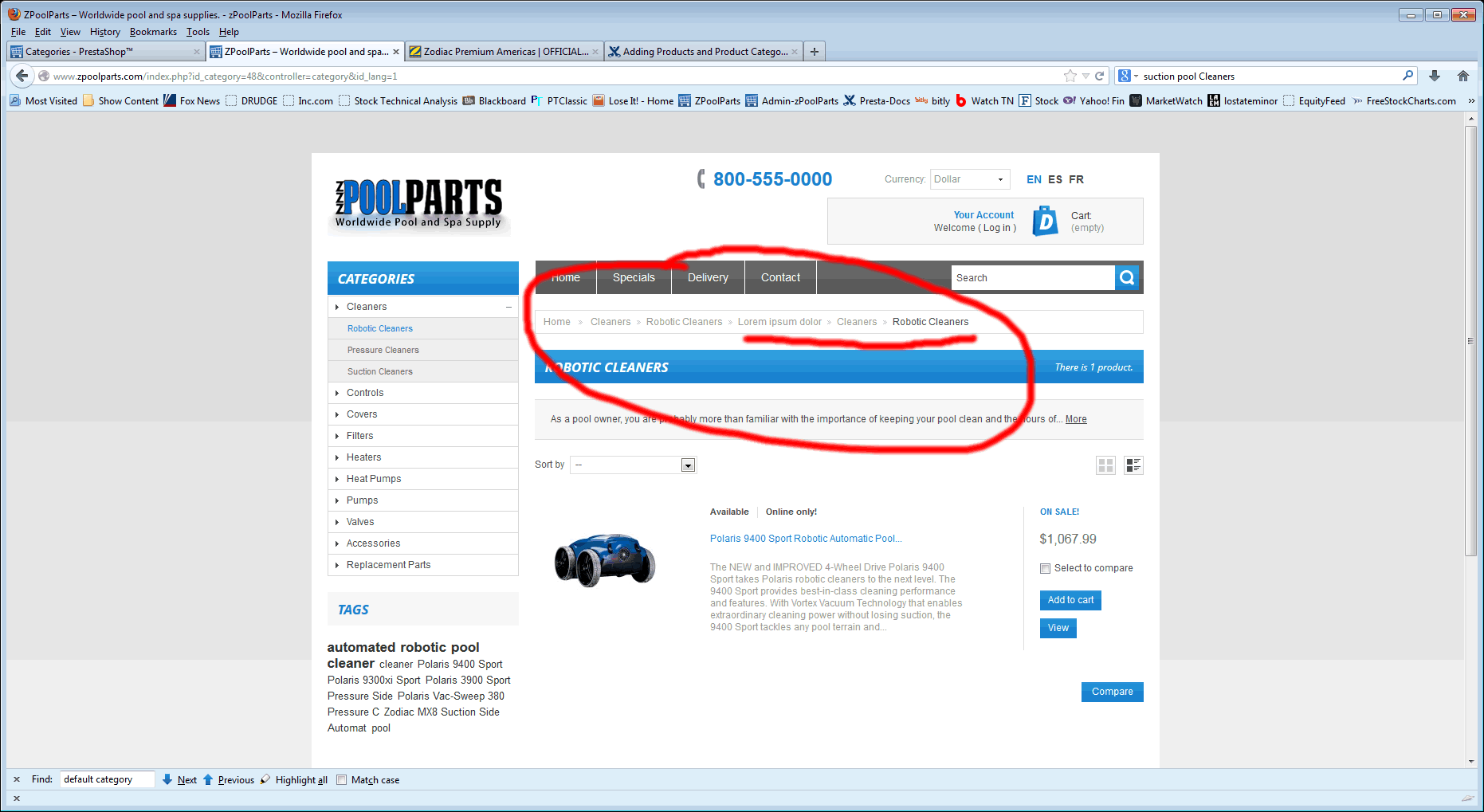Click the Polaris robotic cleaner thumbnail

[604, 560]
